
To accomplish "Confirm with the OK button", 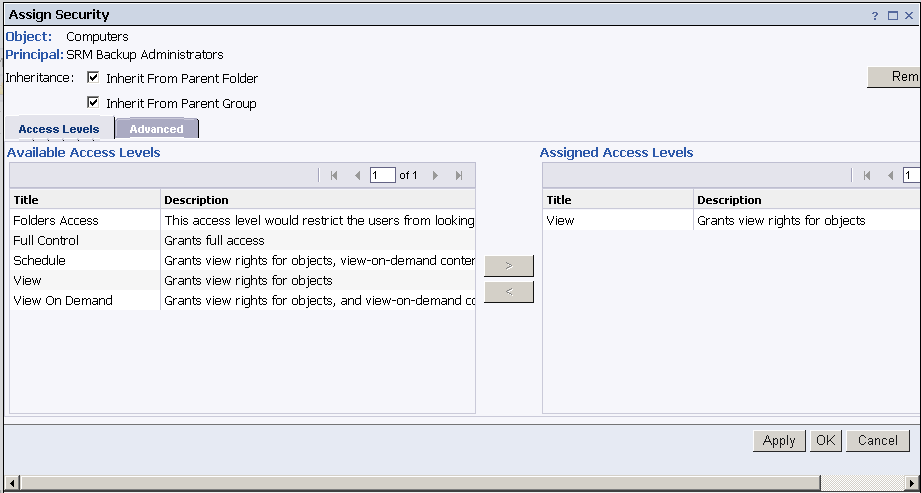I will 826,441.
